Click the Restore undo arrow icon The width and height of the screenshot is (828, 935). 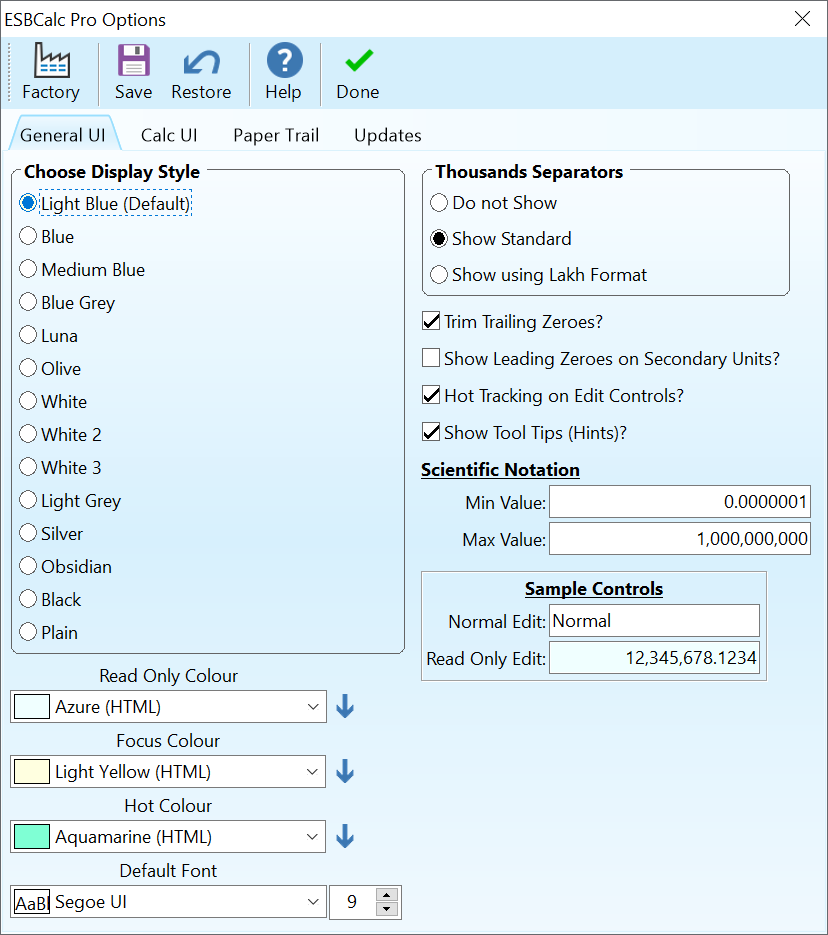pos(201,62)
